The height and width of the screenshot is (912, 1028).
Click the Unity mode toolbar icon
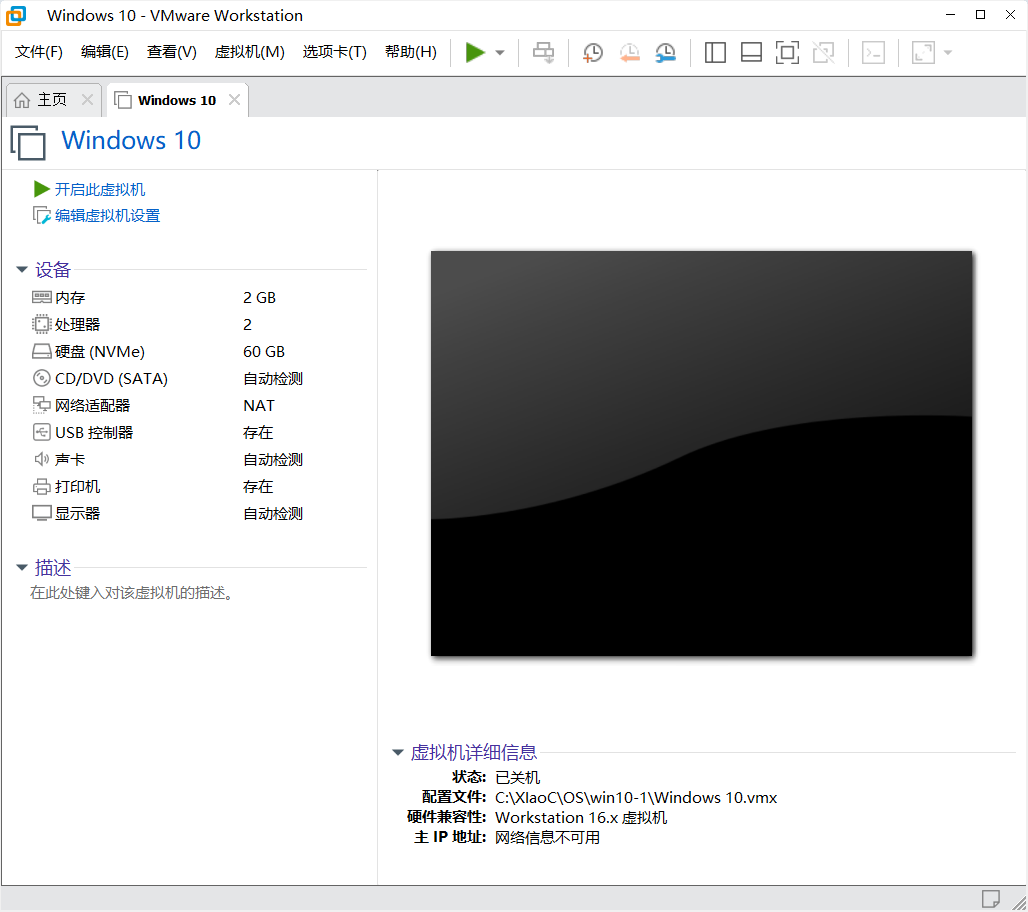[823, 52]
